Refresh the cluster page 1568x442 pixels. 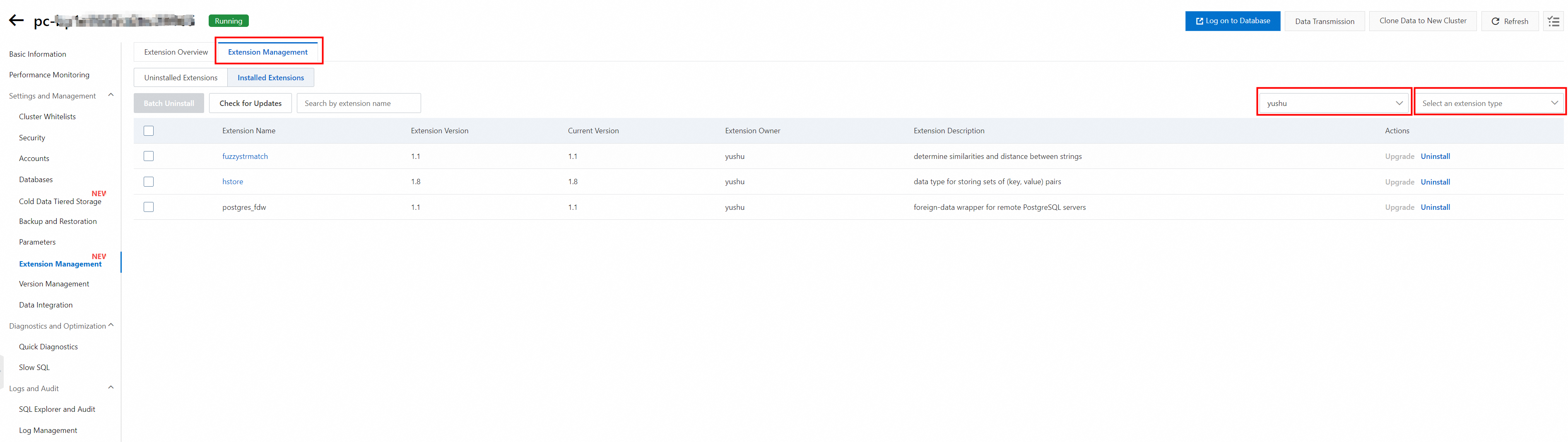click(x=1510, y=21)
